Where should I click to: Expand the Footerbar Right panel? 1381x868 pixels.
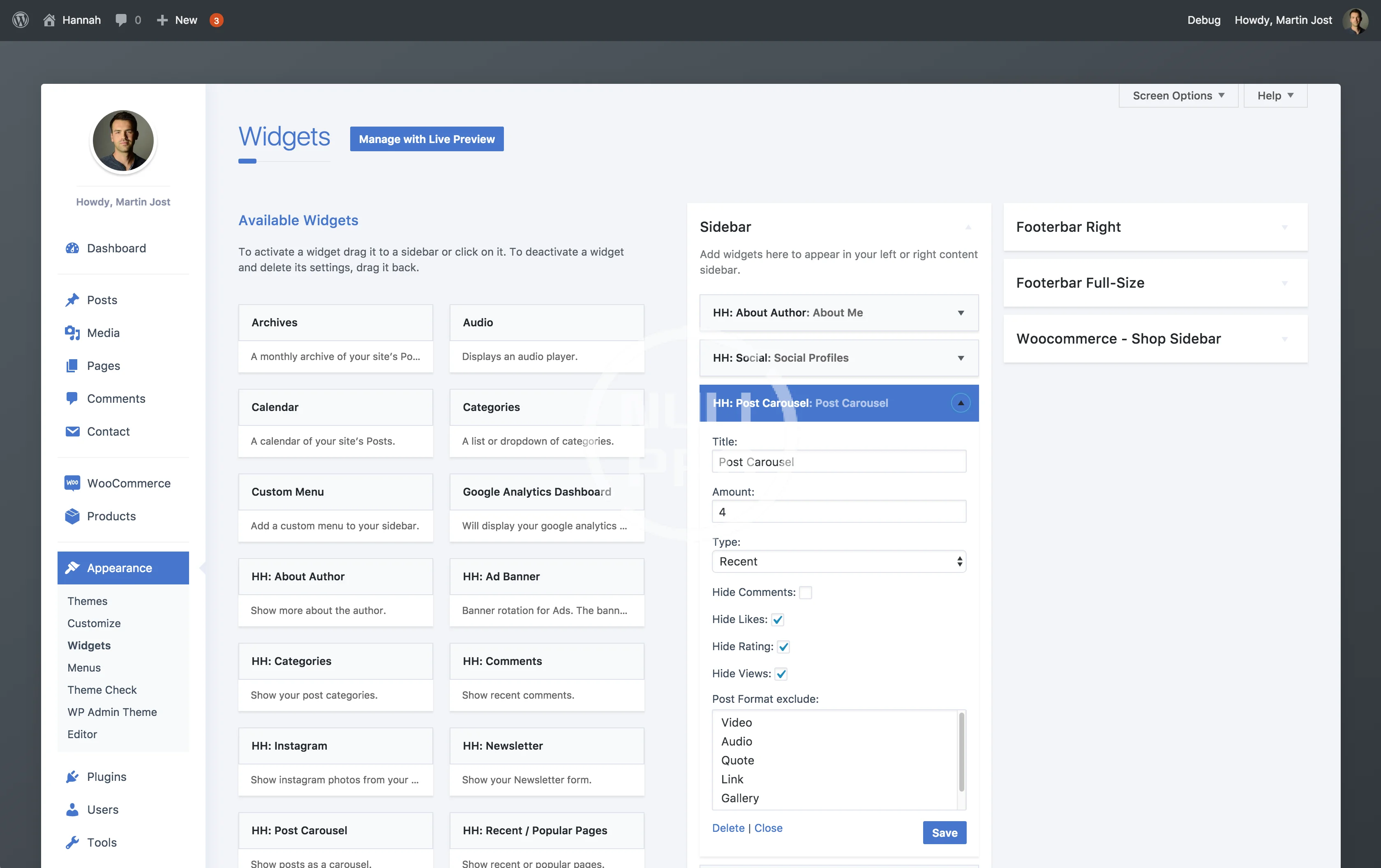tap(1284, 227)
